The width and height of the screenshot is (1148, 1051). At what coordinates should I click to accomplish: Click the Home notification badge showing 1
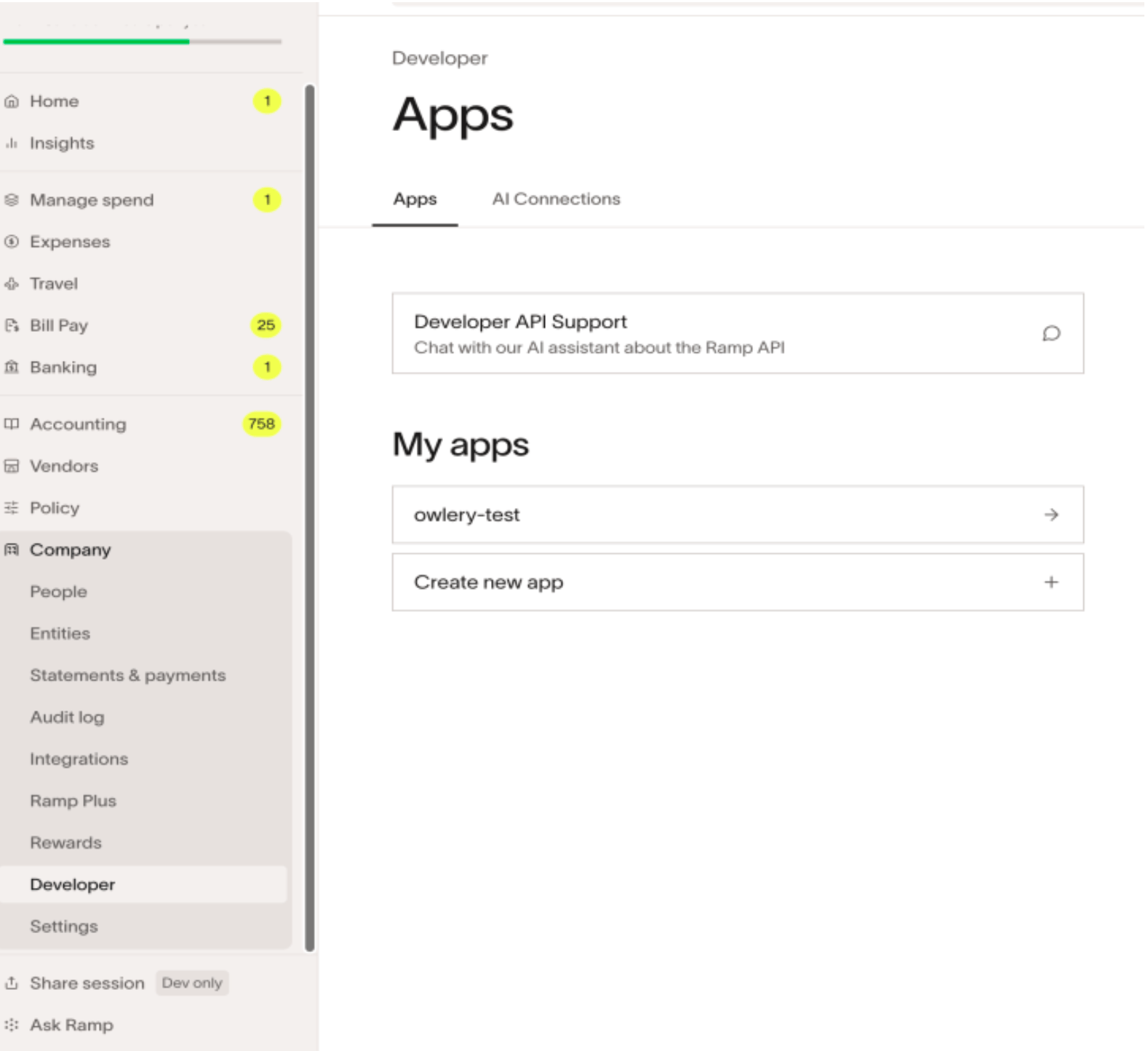click(x=267, y=101)
